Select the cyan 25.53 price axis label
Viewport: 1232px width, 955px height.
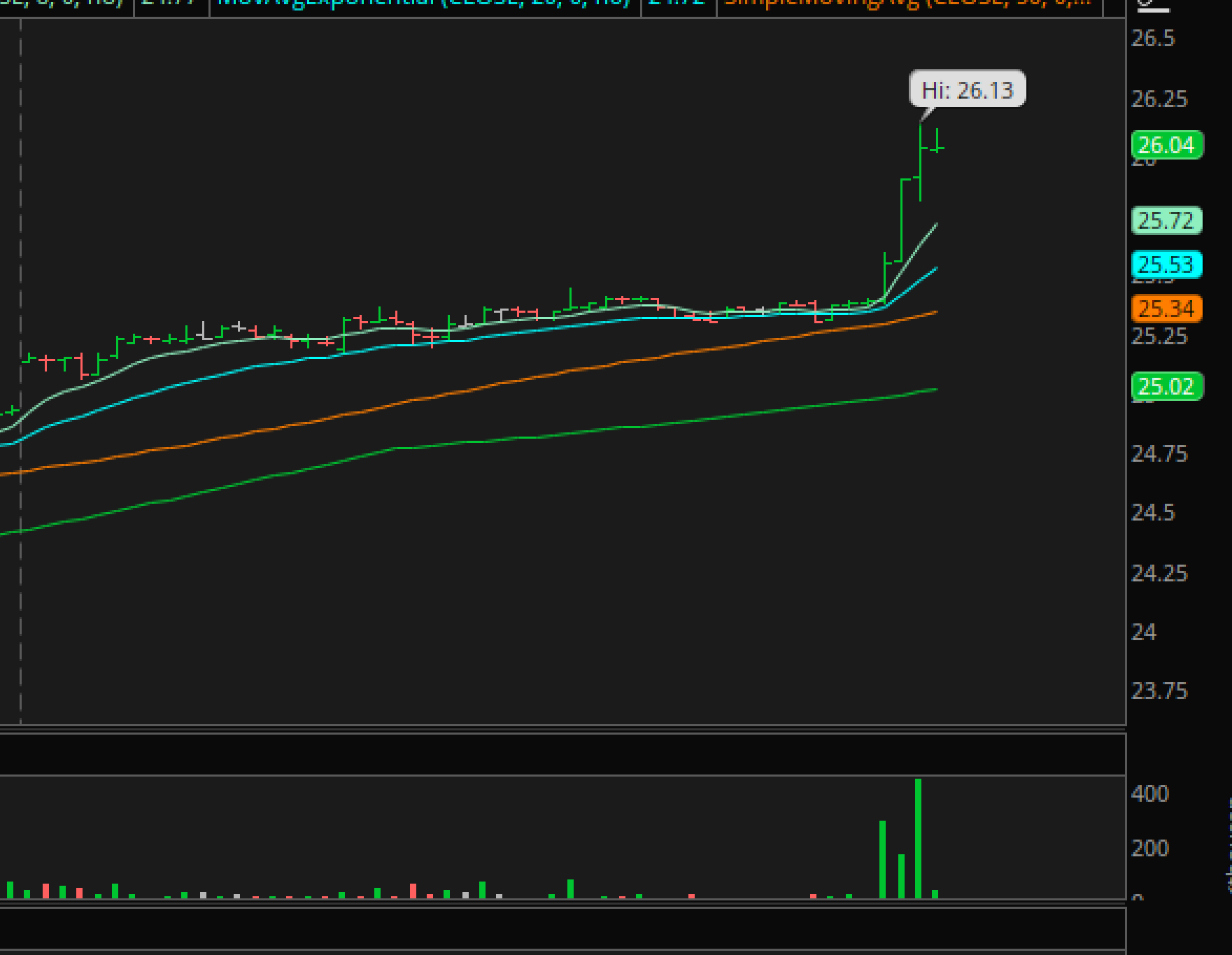click(1166, 264)
